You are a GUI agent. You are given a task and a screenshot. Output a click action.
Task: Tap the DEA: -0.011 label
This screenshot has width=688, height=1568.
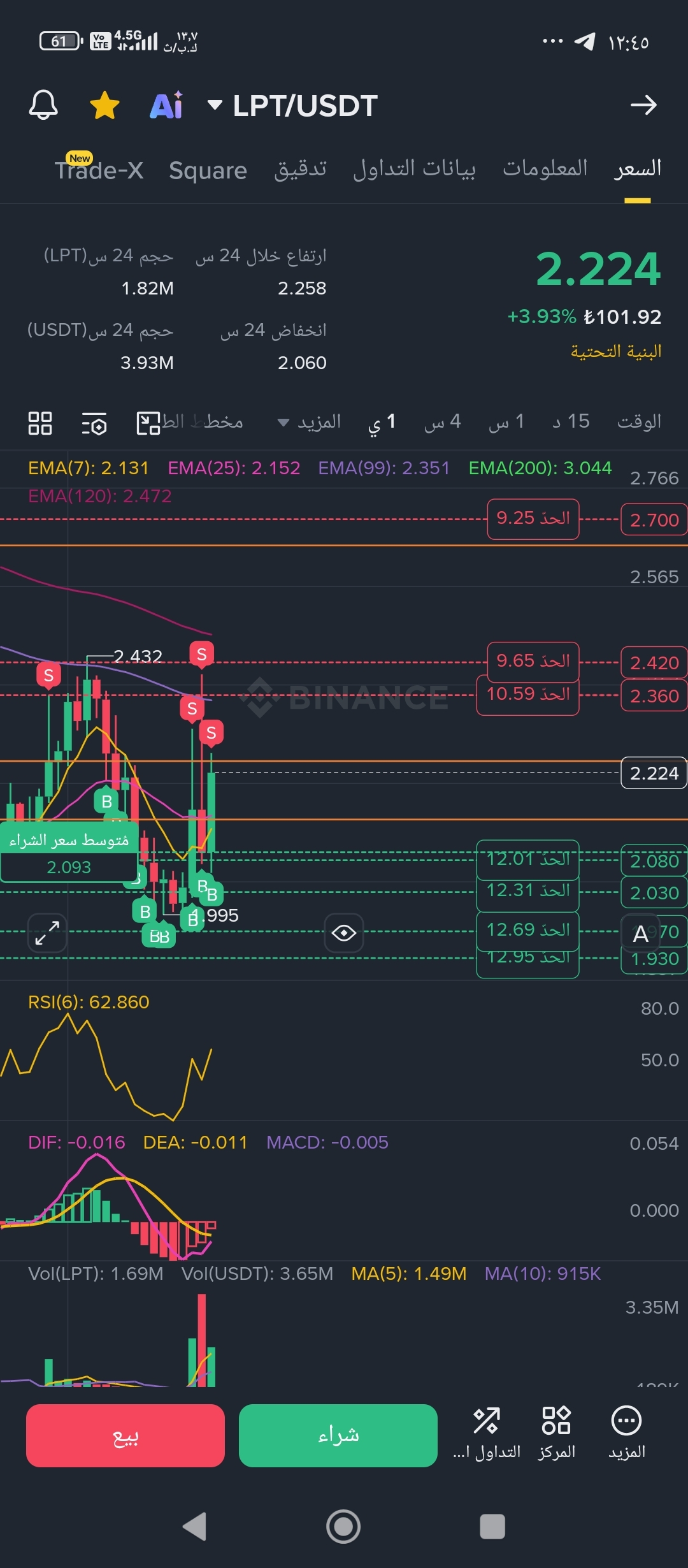[195, 1142]
